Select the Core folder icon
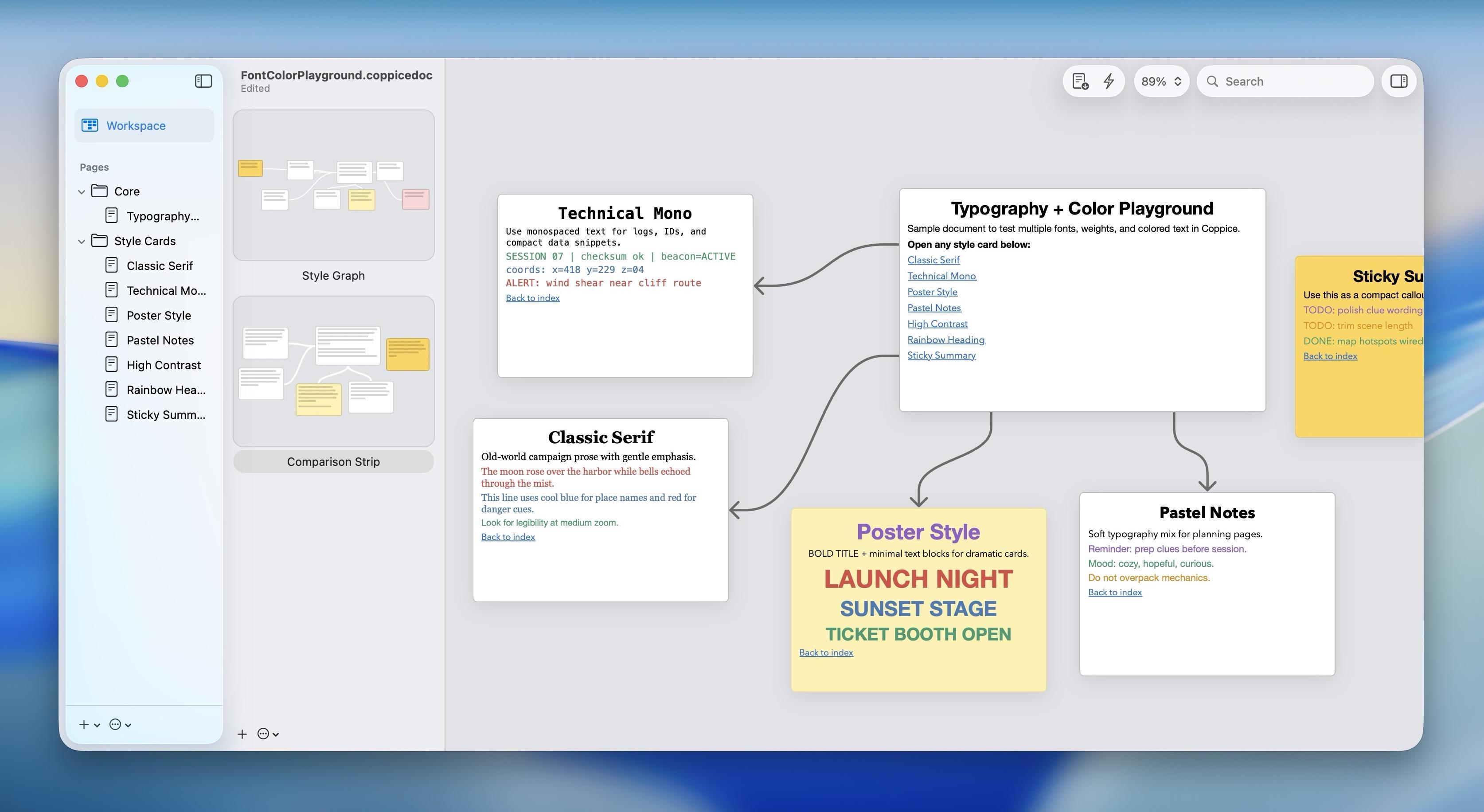1484x812 pixels. (100, 191)
